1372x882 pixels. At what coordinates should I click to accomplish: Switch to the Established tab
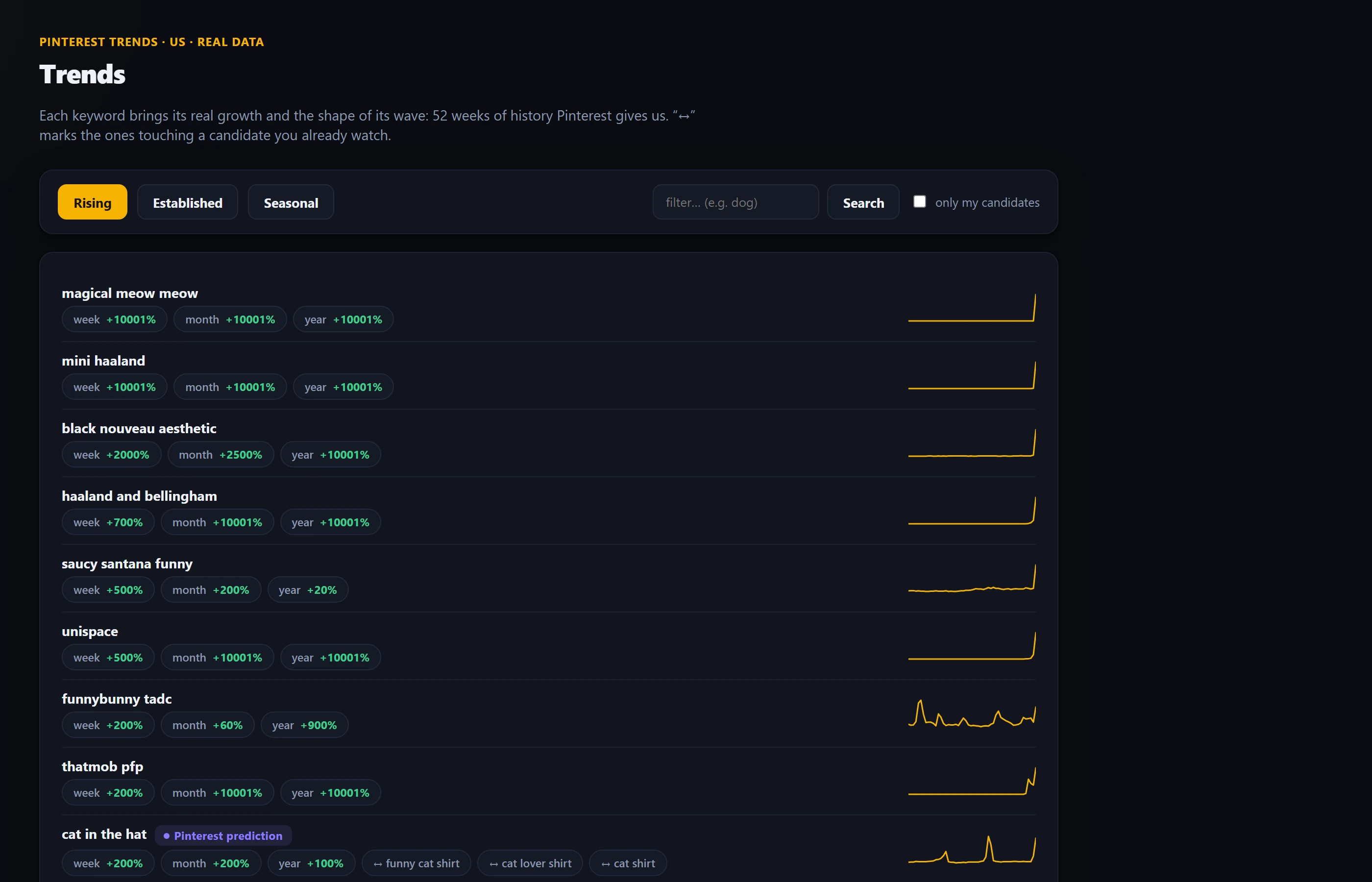coord(187,202)
